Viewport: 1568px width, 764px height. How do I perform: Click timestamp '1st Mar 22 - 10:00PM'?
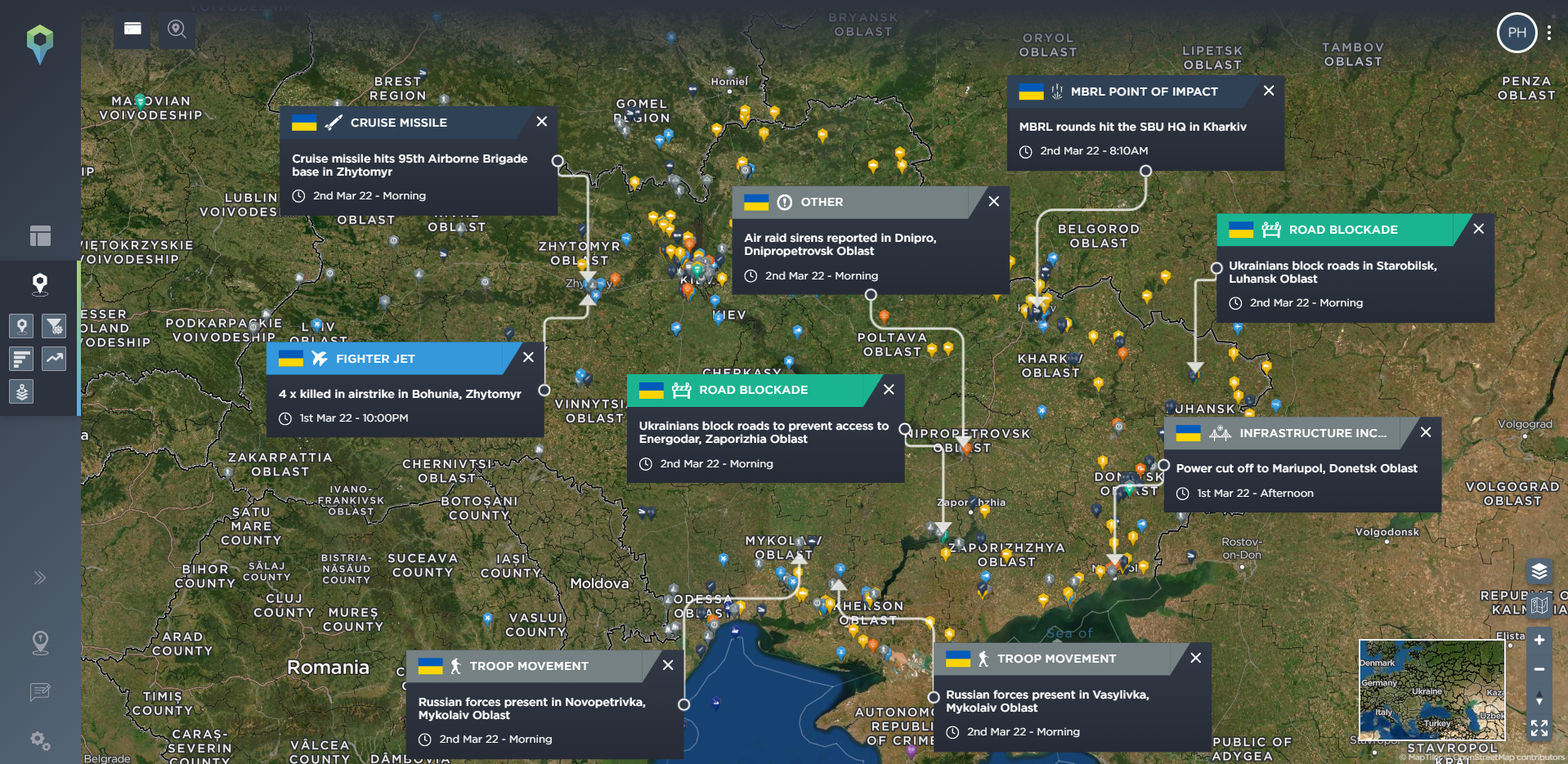click(x=354, y=418)
